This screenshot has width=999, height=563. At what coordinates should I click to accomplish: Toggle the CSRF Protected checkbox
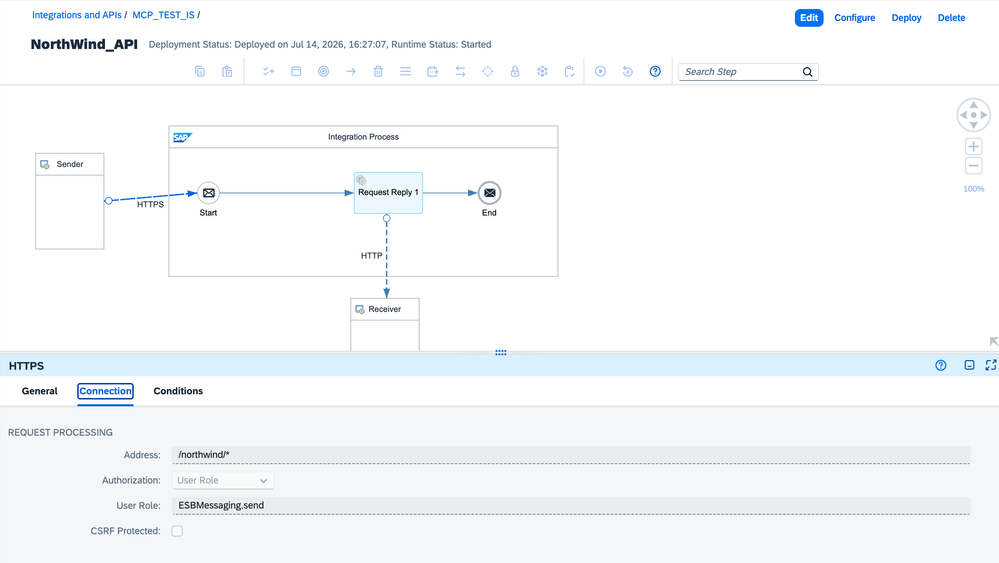tap(177, 531)
